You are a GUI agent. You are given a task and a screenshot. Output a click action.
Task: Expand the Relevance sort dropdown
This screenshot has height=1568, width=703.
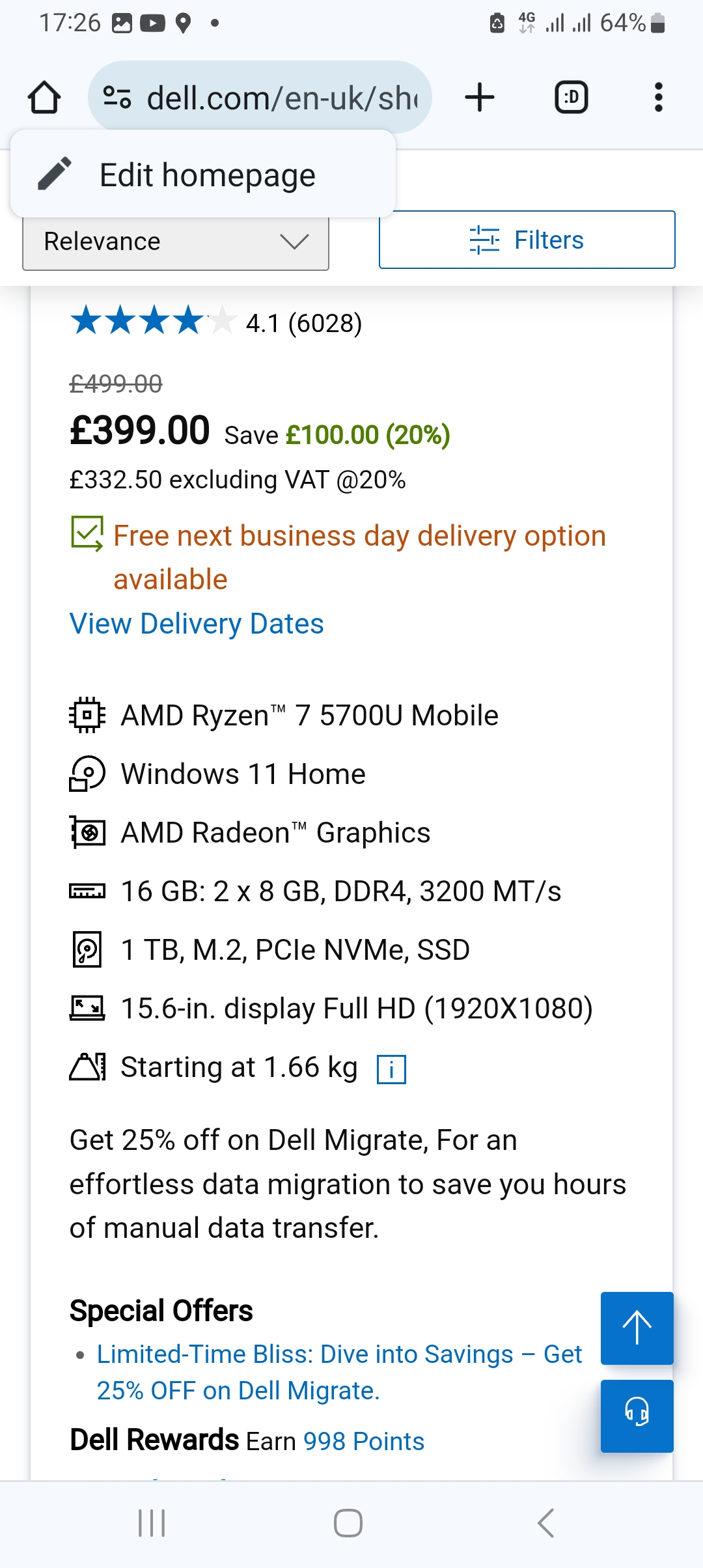click(176, 242)
